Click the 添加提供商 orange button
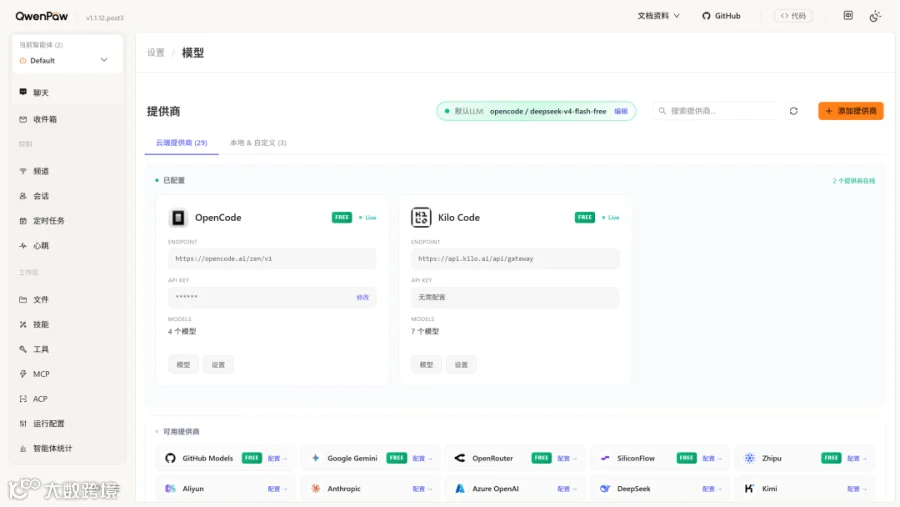The width and height of the screenshot is (900, 507). pos(851,111)
